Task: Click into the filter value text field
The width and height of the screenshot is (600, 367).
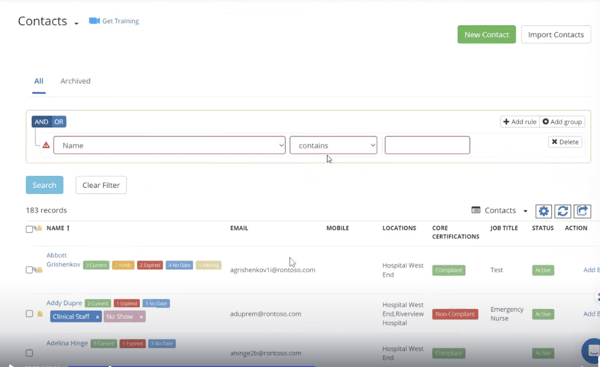Action: pyautogui.click(x=427, y=145)
